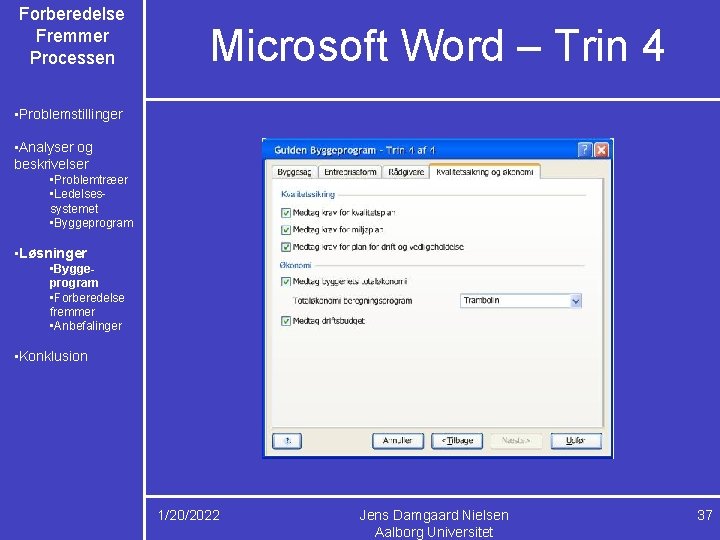The width and height of the screenshot is (720, 540).
Task: Toggle Medtag krav for miljøplan checkbox
Action: tap(286, 230)
